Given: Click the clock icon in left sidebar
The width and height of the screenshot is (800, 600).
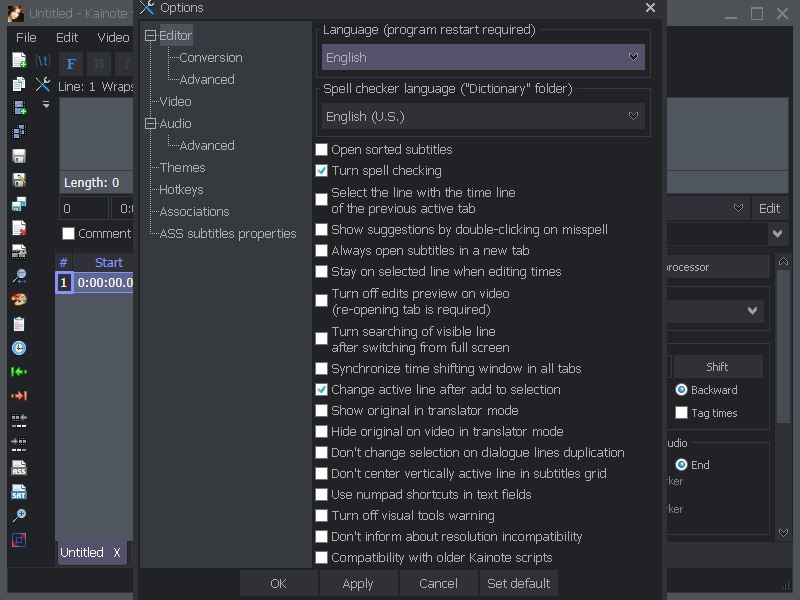Looking at the screenshot, I should (x=19, y=348).
